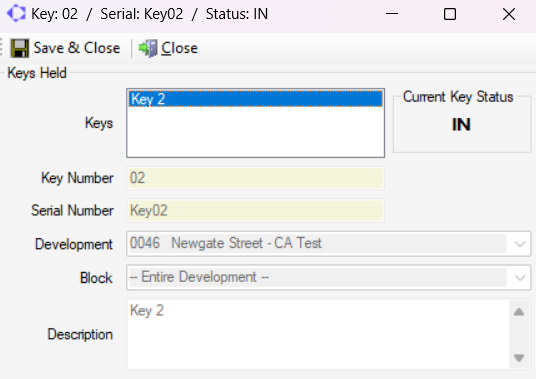Click the toolbar grip handle at left edge
The image size is (536, 379).
pyautogui.click(x=1, y=47)
